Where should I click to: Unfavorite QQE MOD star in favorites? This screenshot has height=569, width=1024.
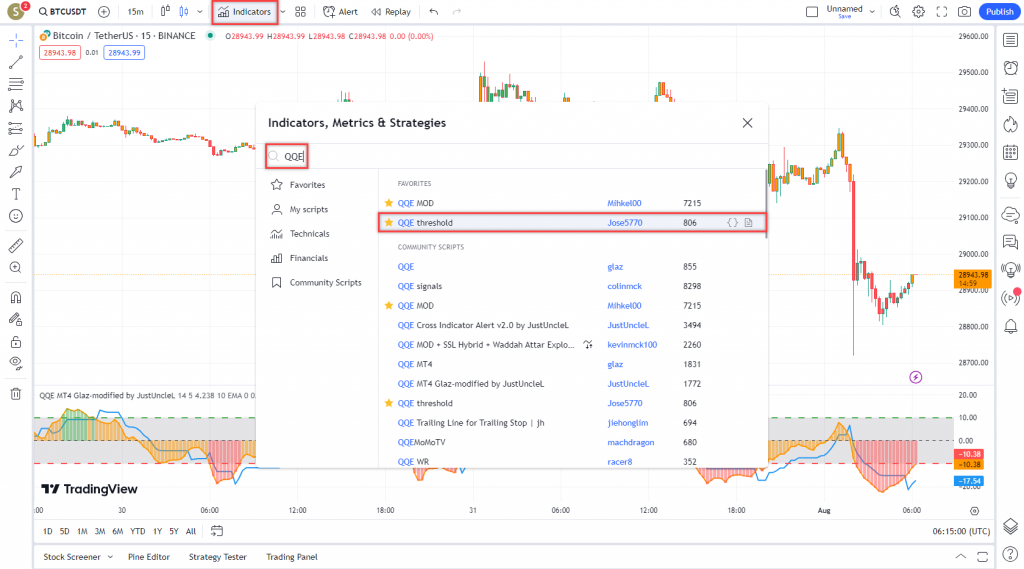(x=389, y=203)
